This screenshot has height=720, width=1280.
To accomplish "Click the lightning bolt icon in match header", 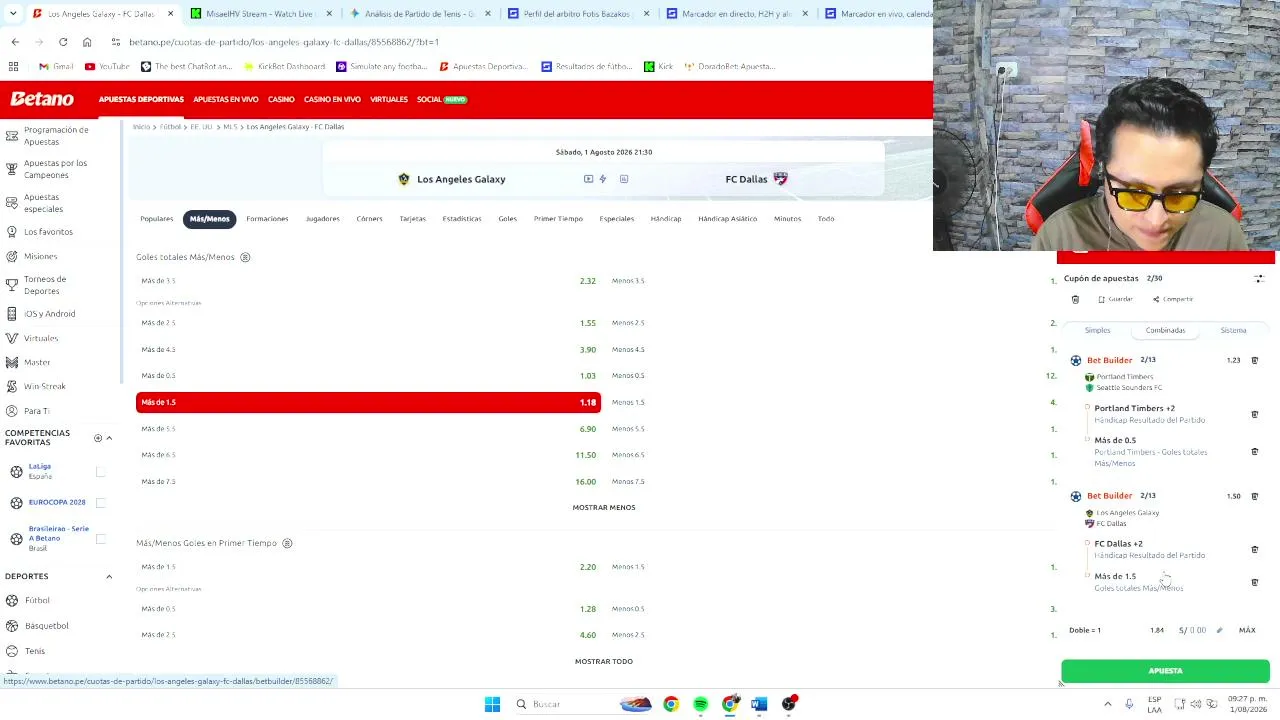I will click(603, 179).
